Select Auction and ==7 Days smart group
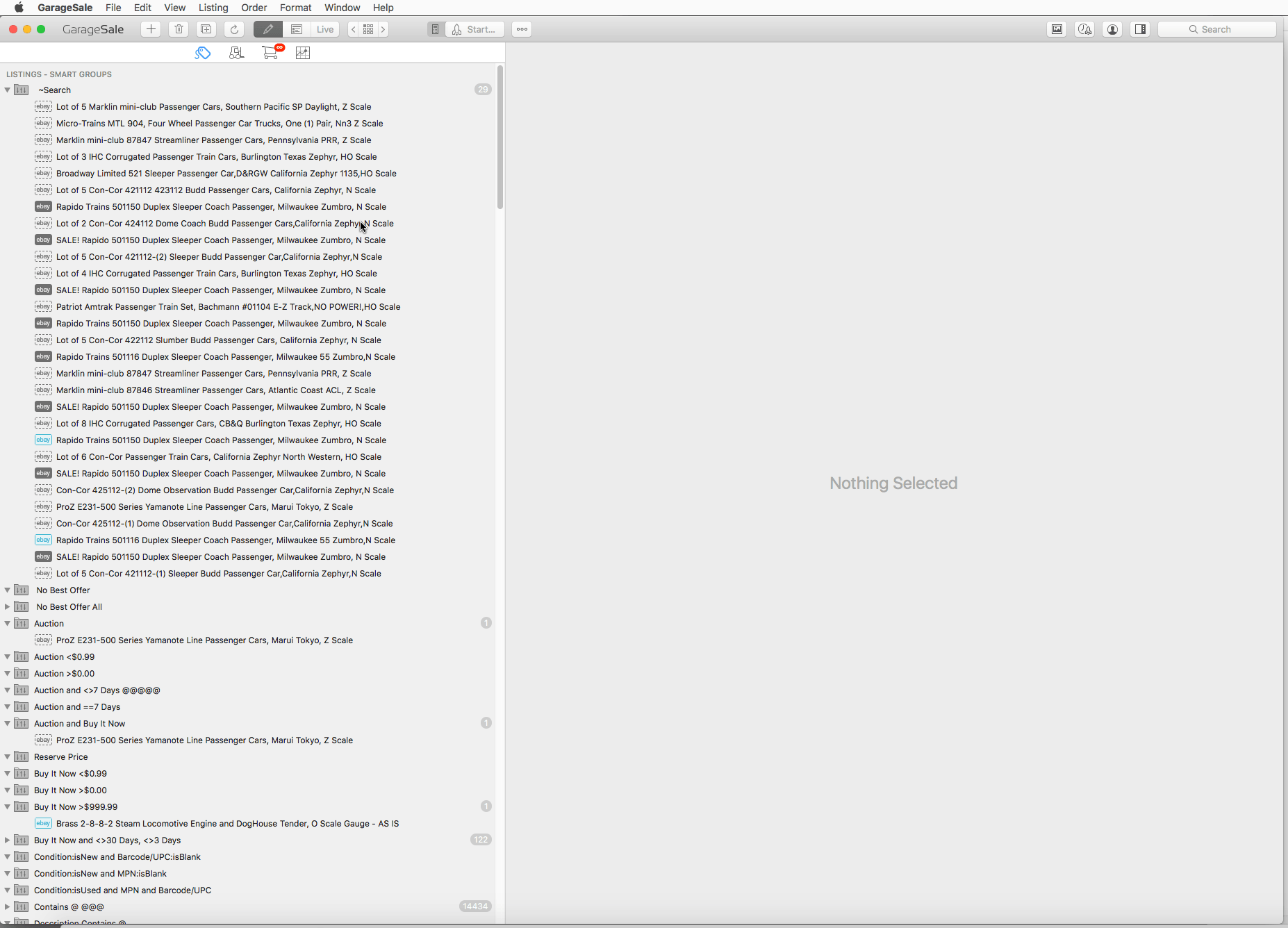Image resolution: width=1288 pixels, height=928 pixels. click(77, 706)
